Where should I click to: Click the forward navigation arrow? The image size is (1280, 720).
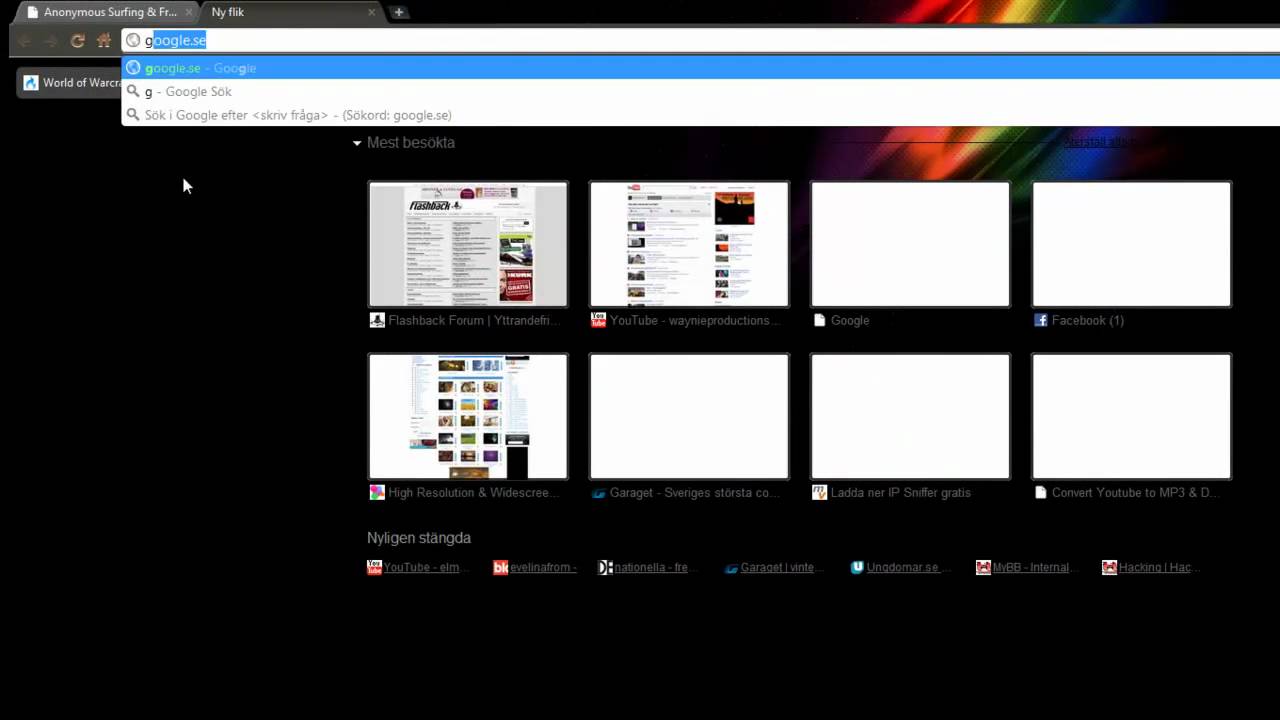pos(50,41)
